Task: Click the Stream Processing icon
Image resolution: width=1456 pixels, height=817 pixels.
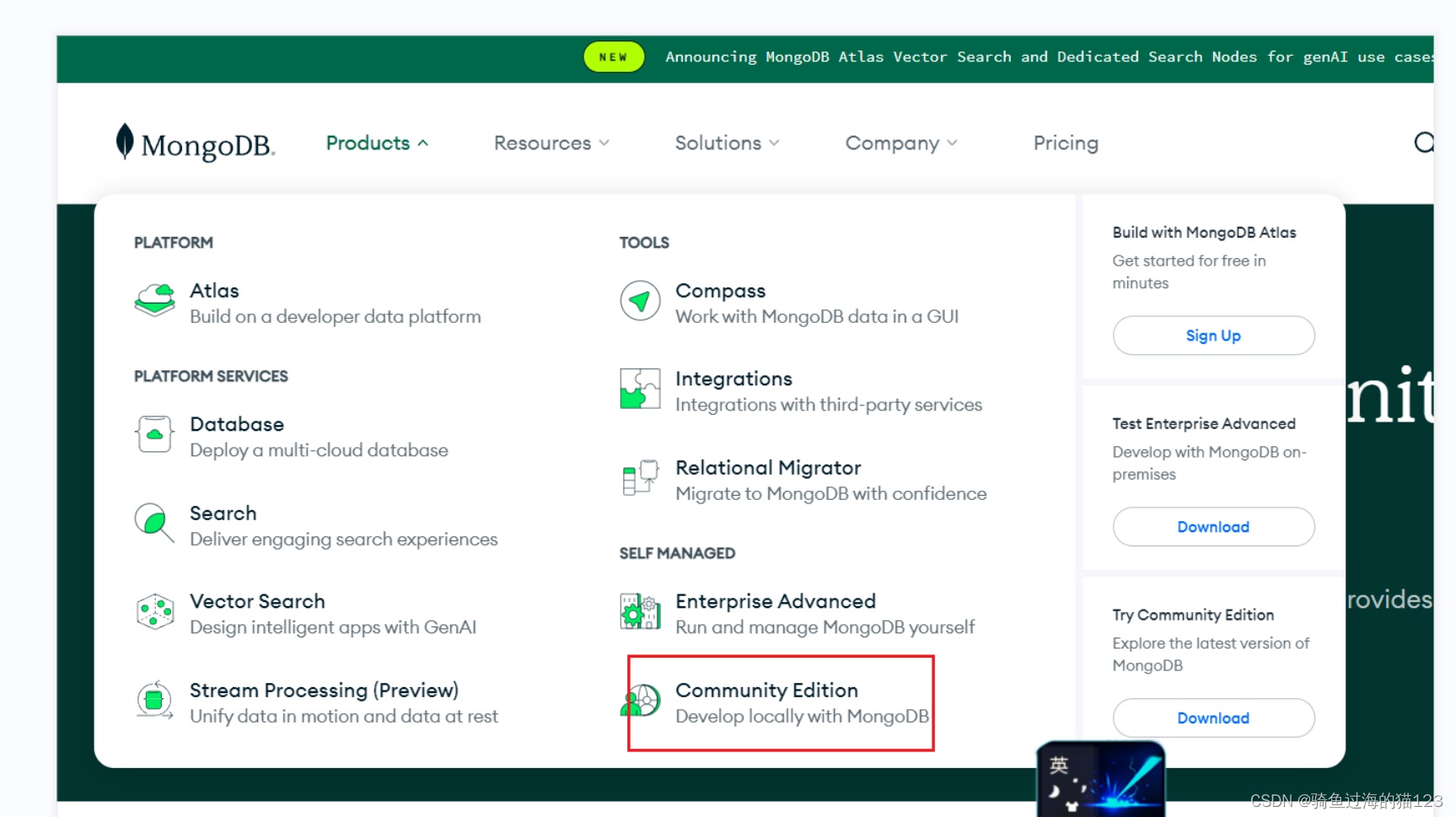Action: click(x=154, y=701)
